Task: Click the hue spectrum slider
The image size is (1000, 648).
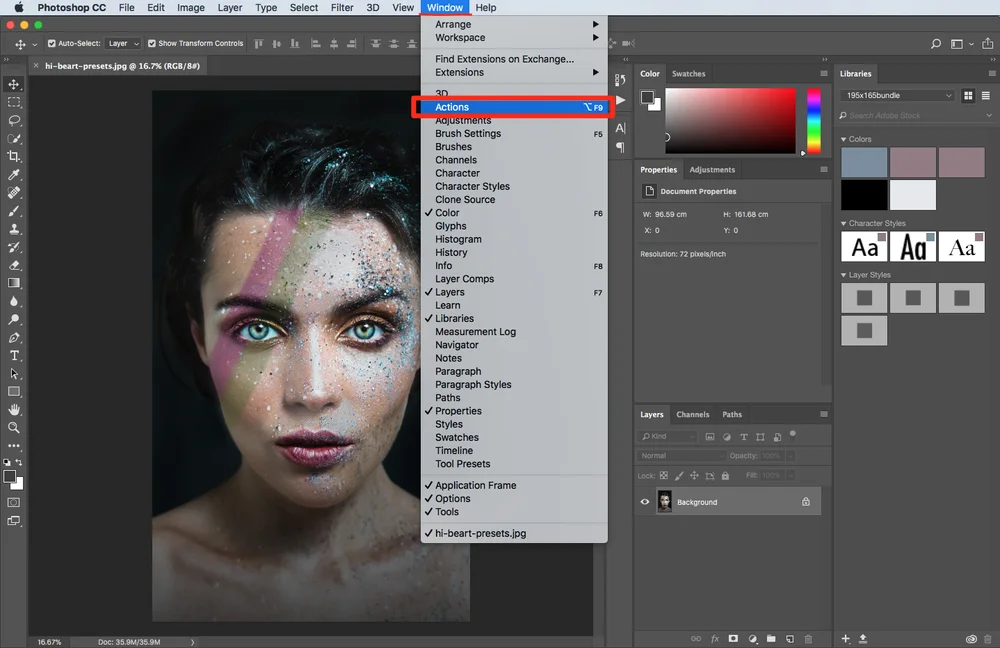Action: 814,121
